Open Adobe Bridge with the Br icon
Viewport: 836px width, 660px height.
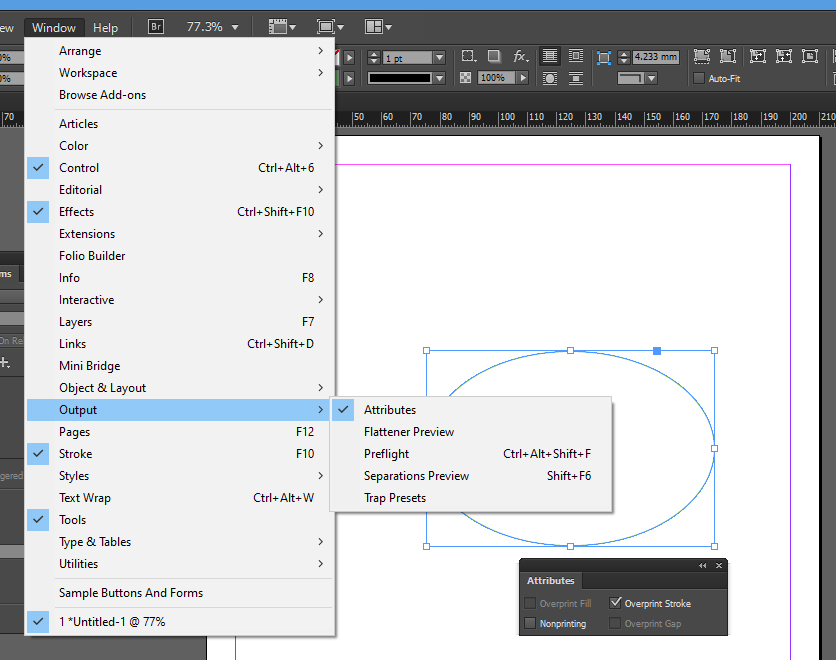156,27
